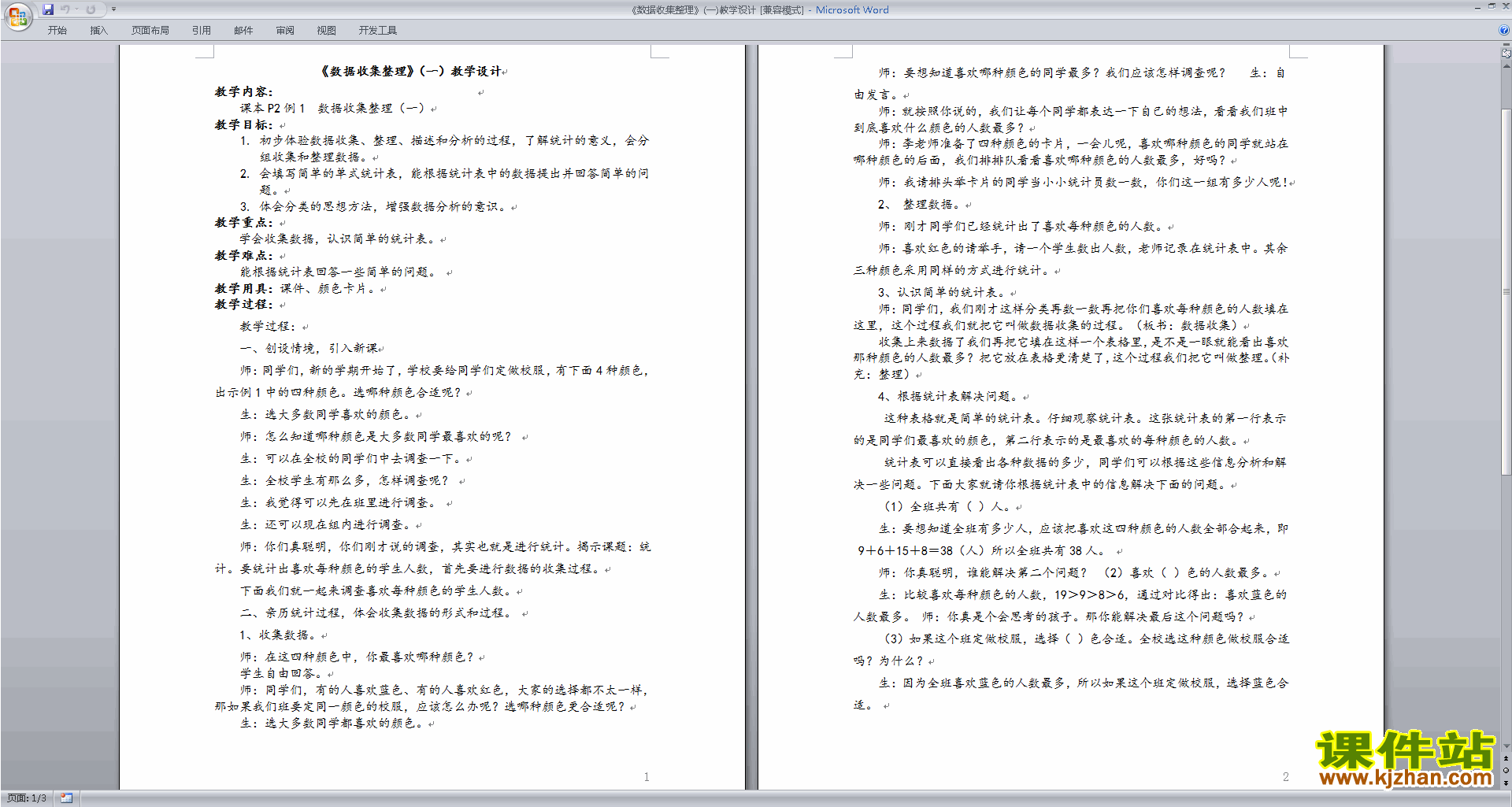Click the Select Browse Object round button
Viewport: 1512px width, 807px height.
coord(1506,771)
